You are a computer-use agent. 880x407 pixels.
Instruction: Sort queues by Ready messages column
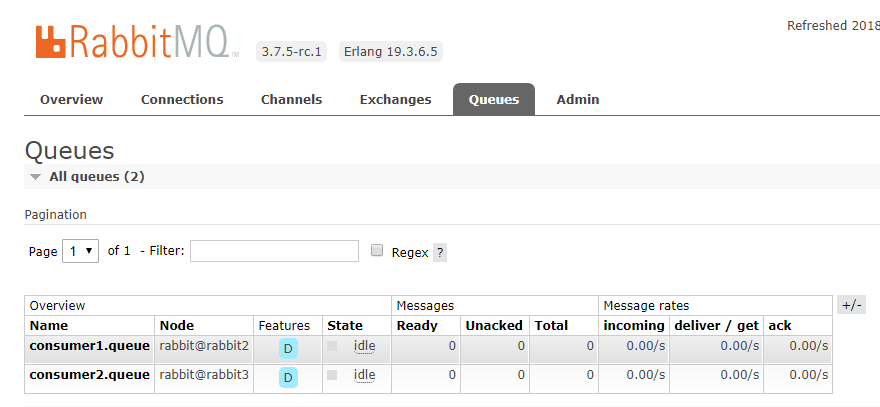tap(417, 325)
